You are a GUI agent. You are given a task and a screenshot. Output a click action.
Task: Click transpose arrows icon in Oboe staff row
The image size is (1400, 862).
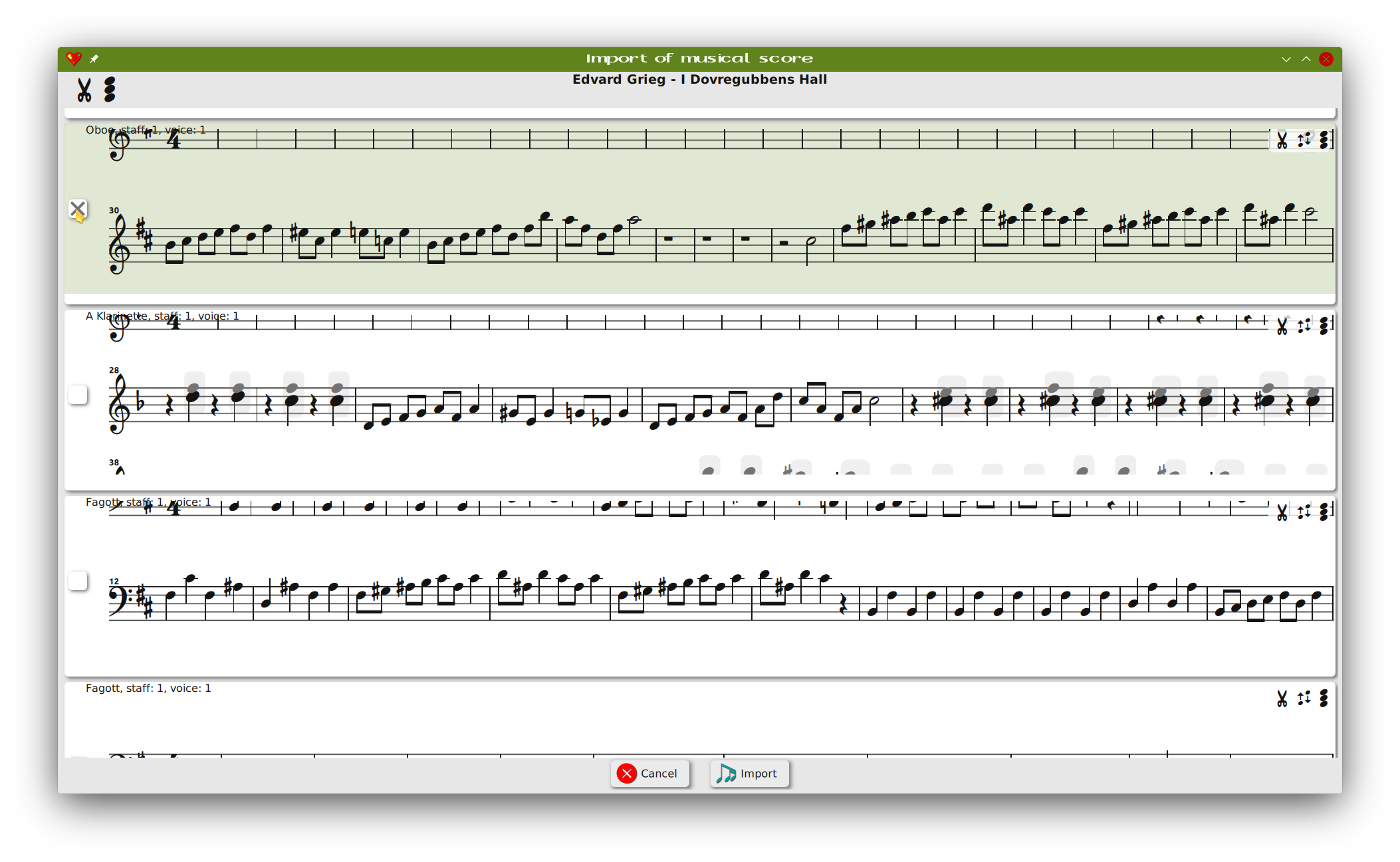(1304, 140)
